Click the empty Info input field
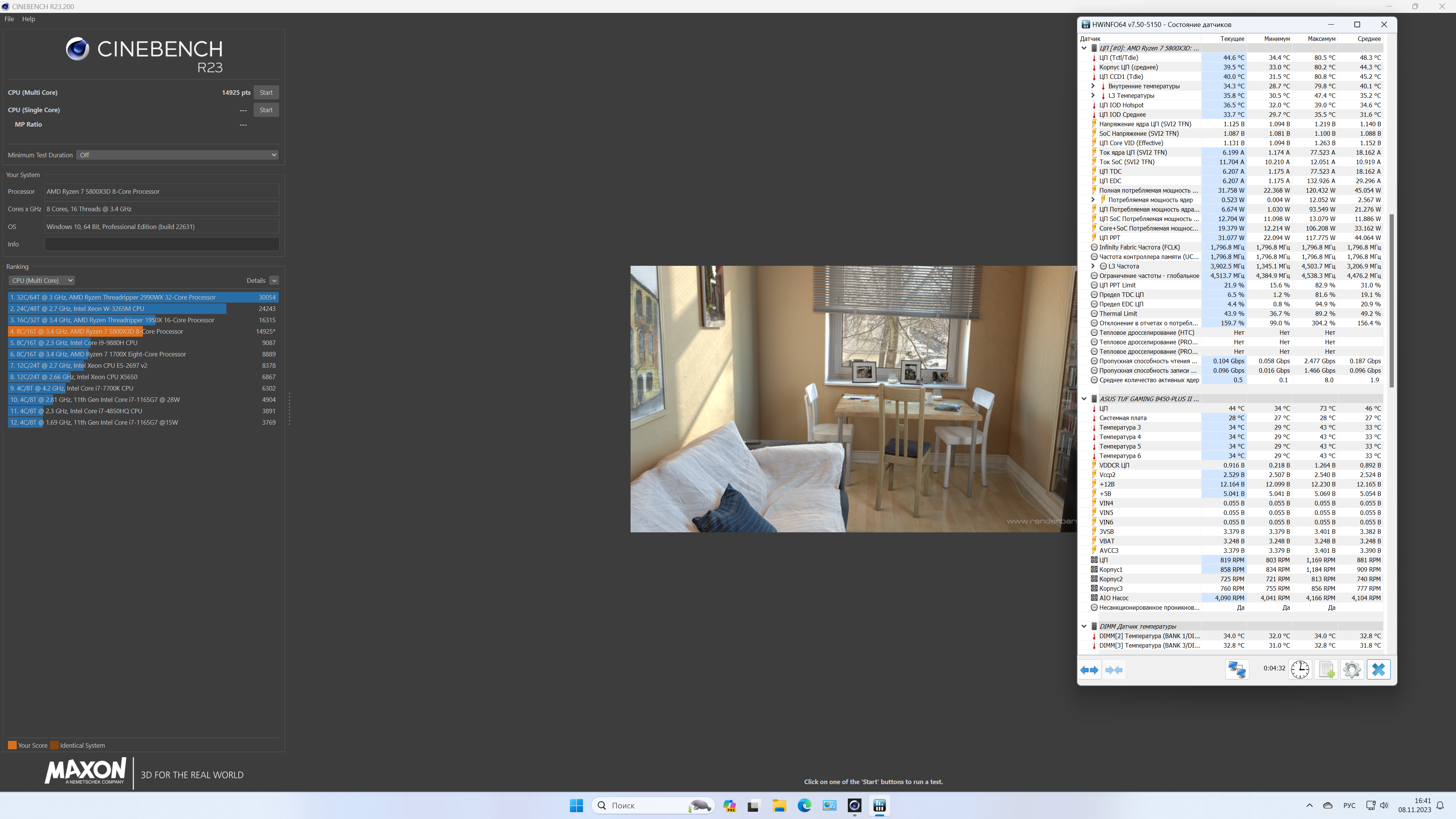Screen dimensions: 1456x819 (x=162, y=244)
